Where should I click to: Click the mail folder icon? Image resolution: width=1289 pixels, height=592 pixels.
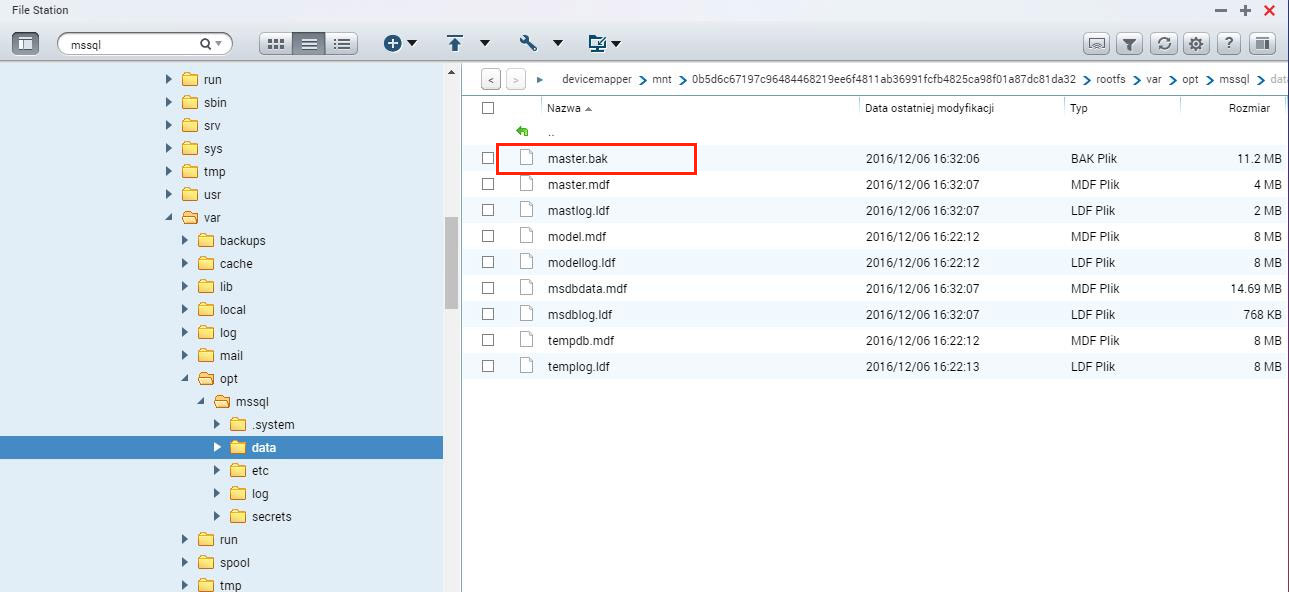point(206,356)
